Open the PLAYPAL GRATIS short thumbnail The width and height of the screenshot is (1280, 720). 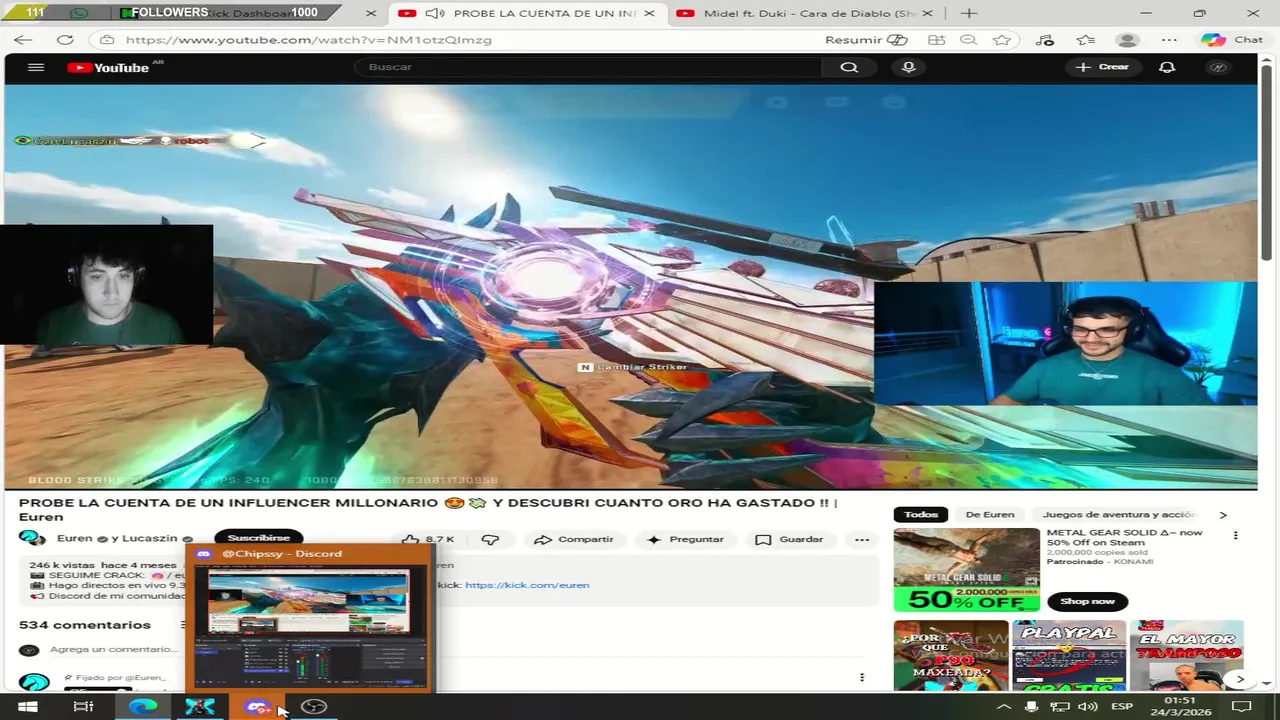(x=1068, y=655)
